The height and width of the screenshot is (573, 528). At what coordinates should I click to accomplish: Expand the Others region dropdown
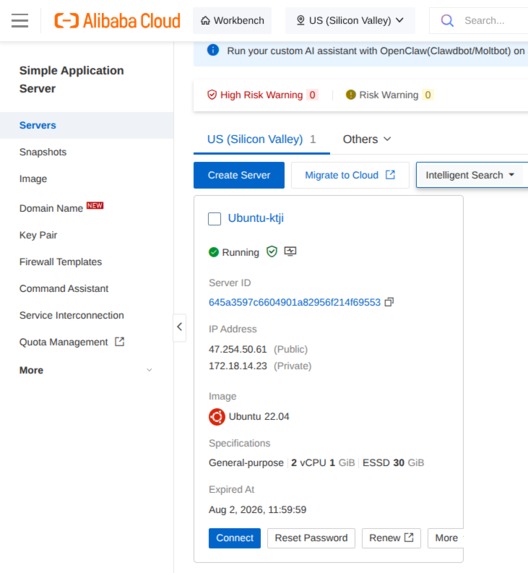[x=366, y=139]
